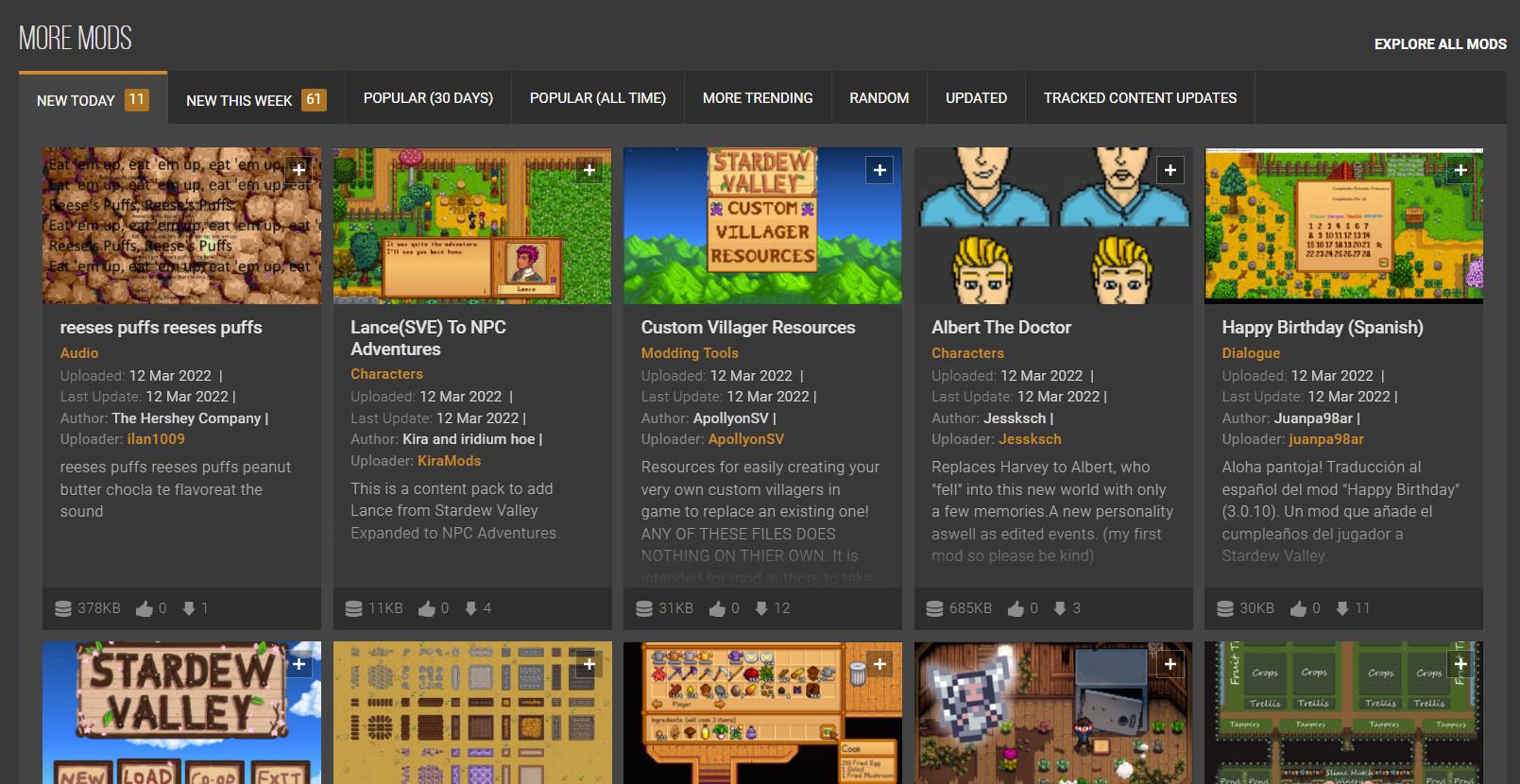Click download icon on Custom Villager Resources card

[x=761, y=608]
